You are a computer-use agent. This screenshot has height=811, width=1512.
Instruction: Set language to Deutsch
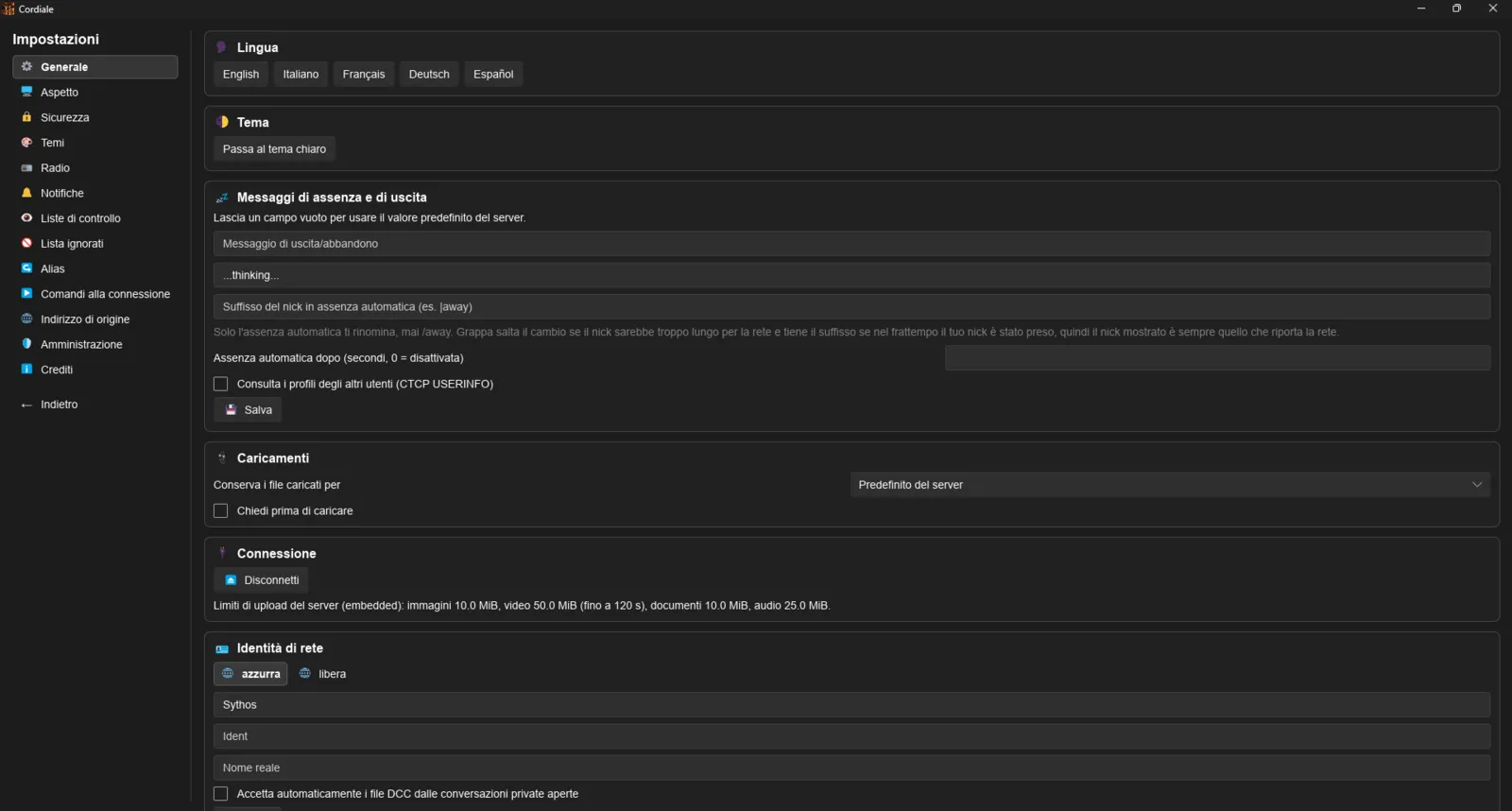429,74
